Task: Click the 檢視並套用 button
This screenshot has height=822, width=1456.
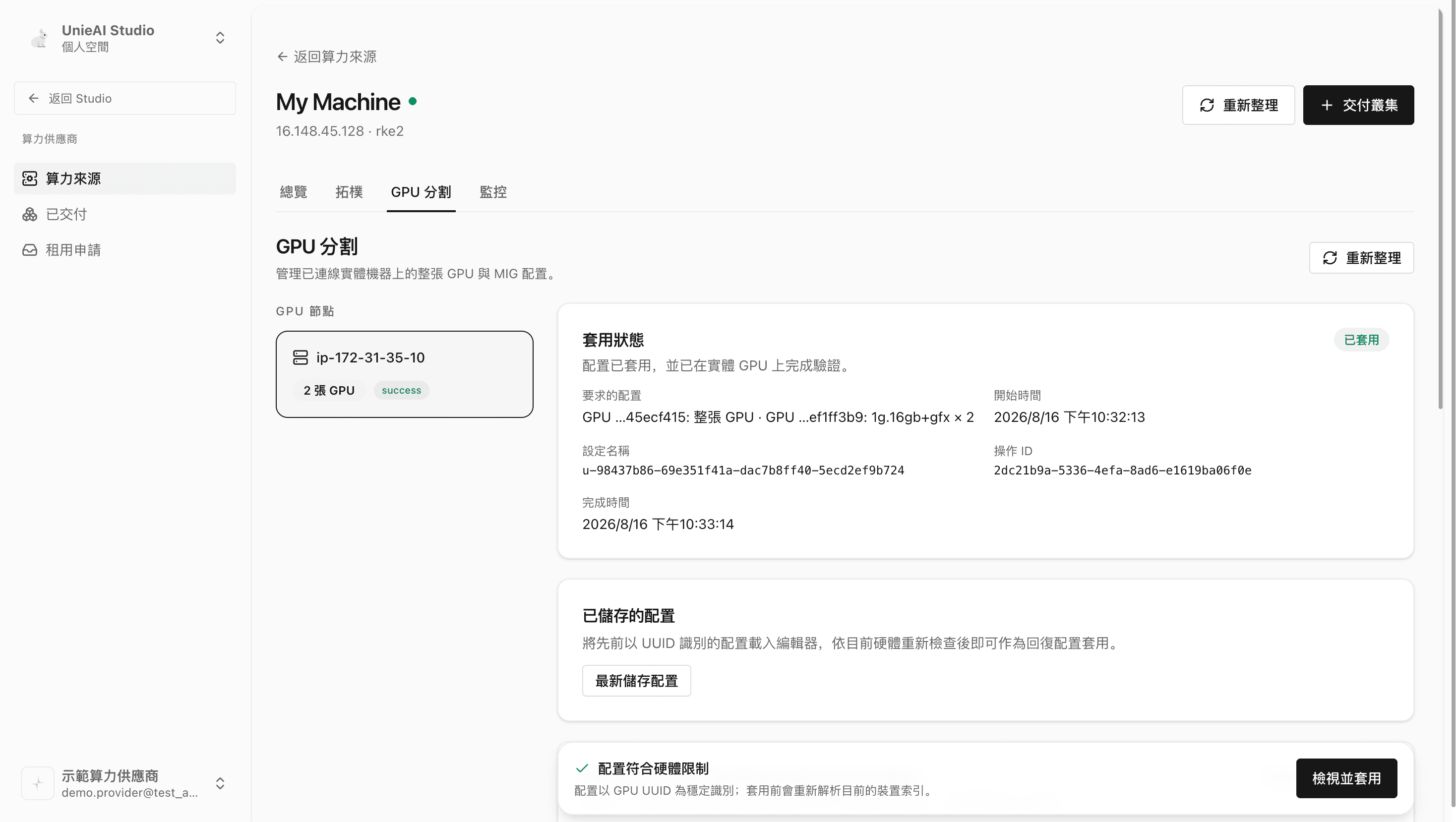Action: click(1346, 778)
